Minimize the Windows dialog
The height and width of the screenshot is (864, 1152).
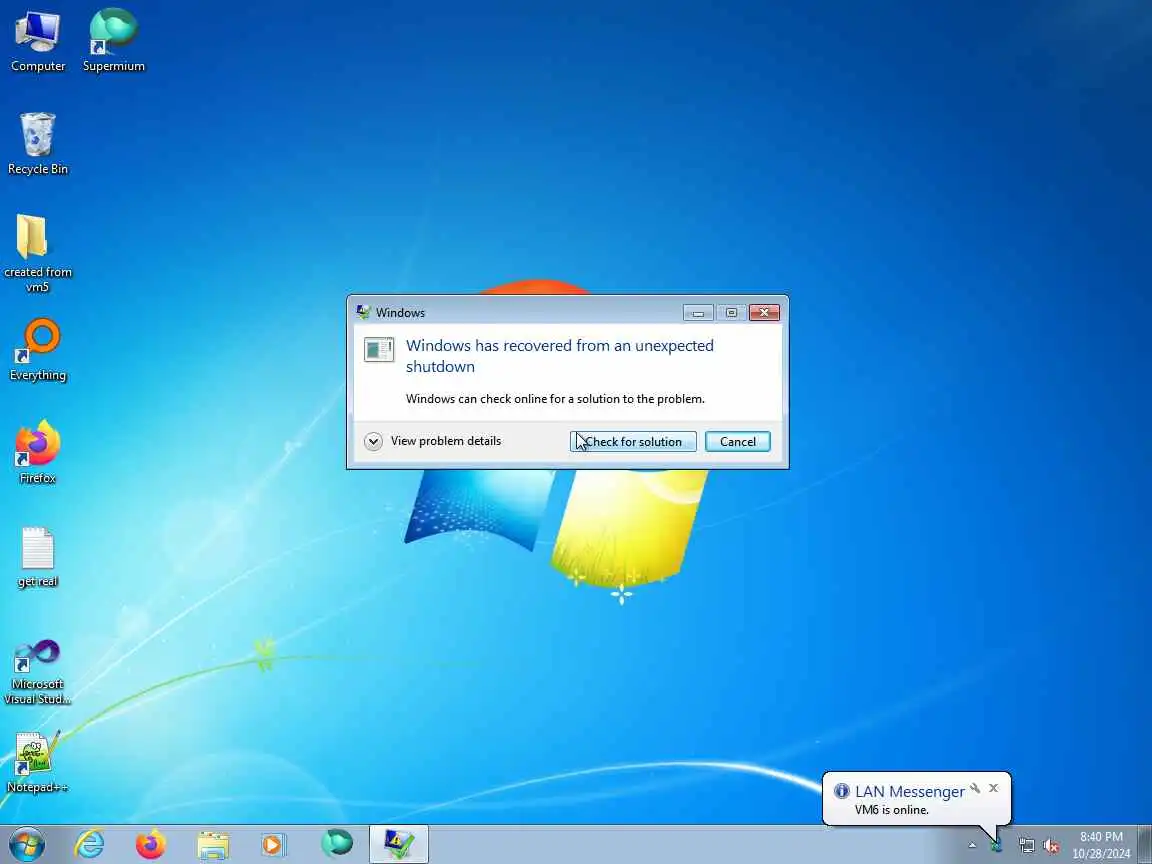pos(698,313)
